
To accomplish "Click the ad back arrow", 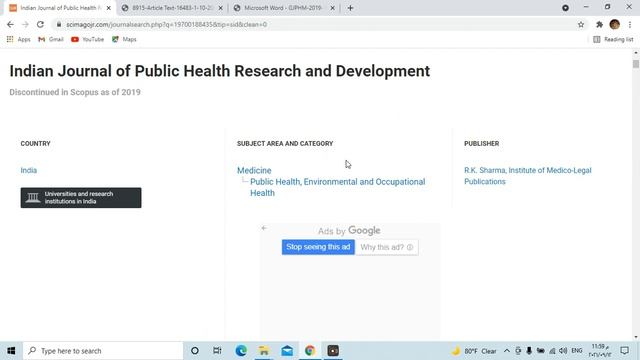I will (264, 228).
